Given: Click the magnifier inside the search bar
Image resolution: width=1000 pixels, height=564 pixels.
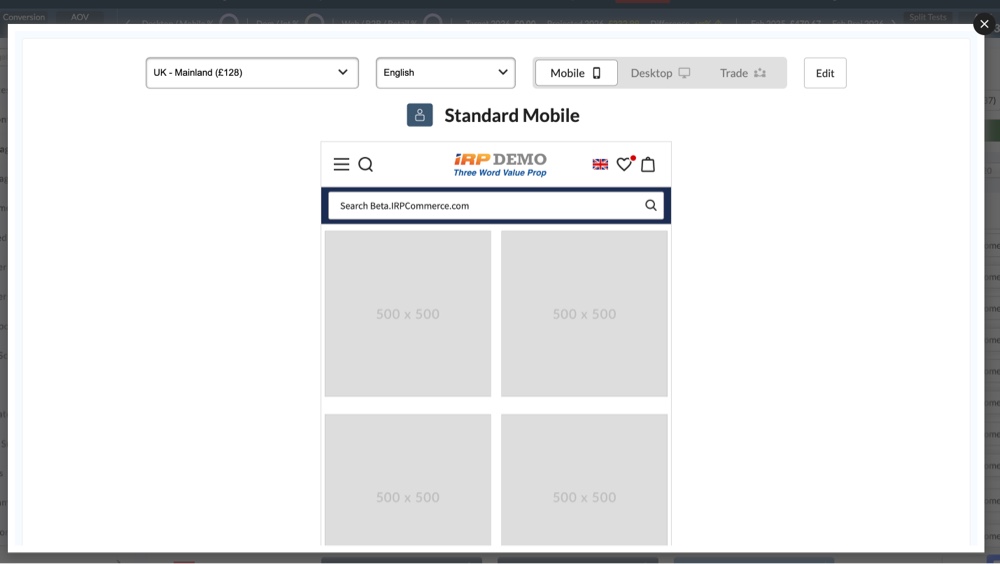Looking at the screenshot, I should [651, 205].
